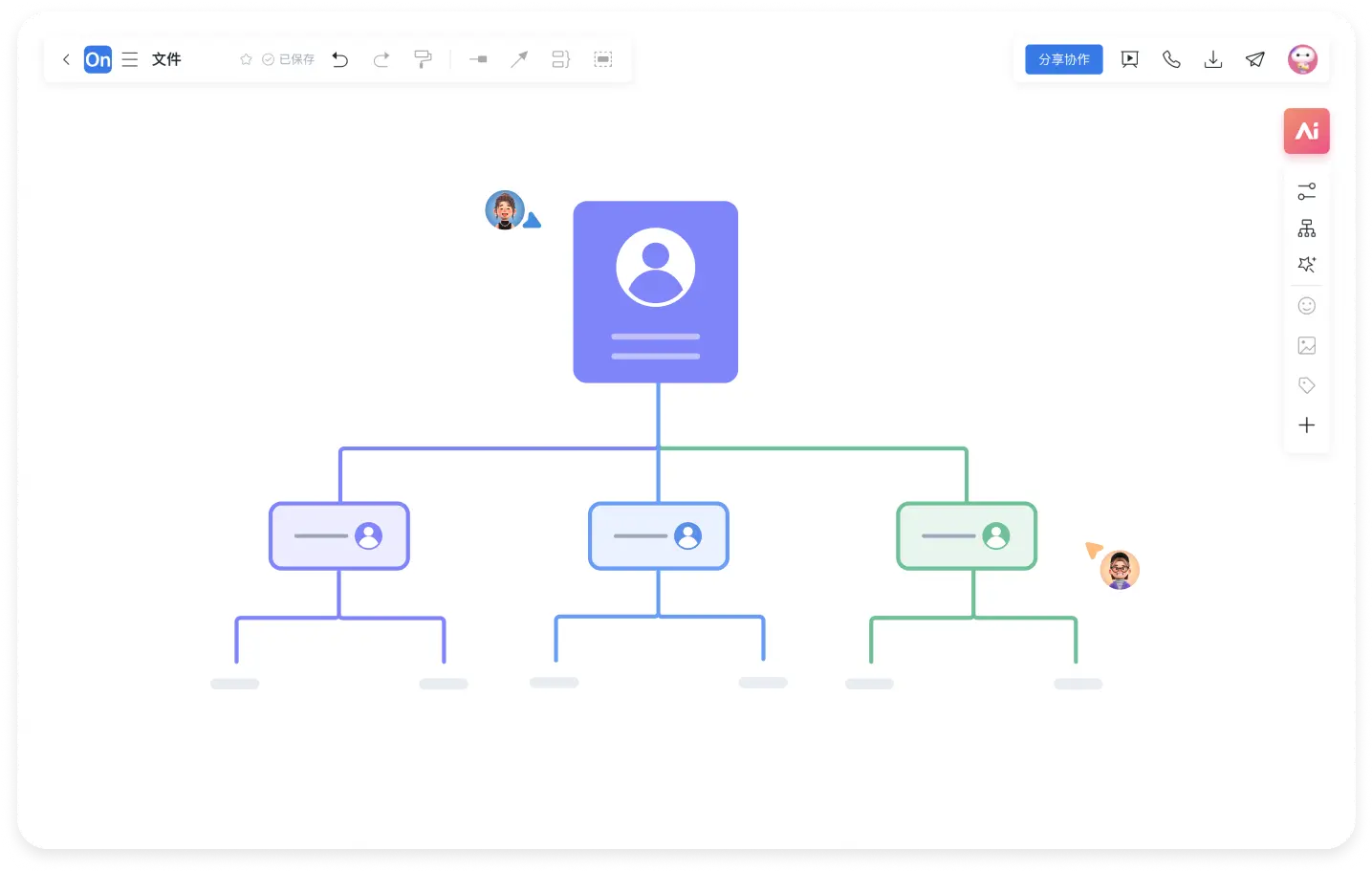Expand the hamburger menu next to 文件
Screen dimensions: 1372x871
[130, 59]
